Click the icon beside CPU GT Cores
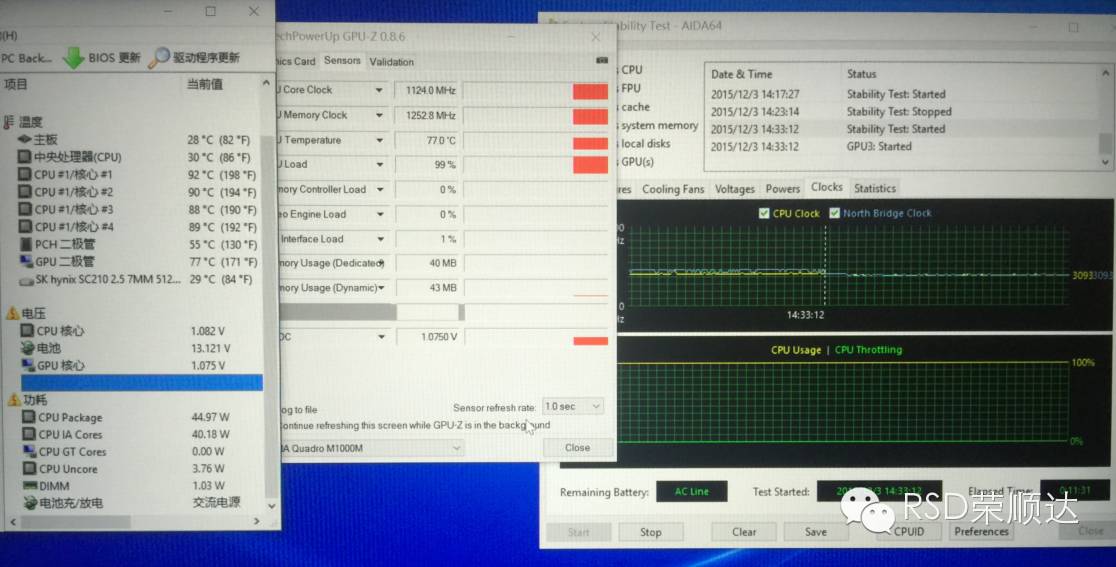Image resolution: width=1116 pixels, height=567 pixels. (x=29, y=451)
